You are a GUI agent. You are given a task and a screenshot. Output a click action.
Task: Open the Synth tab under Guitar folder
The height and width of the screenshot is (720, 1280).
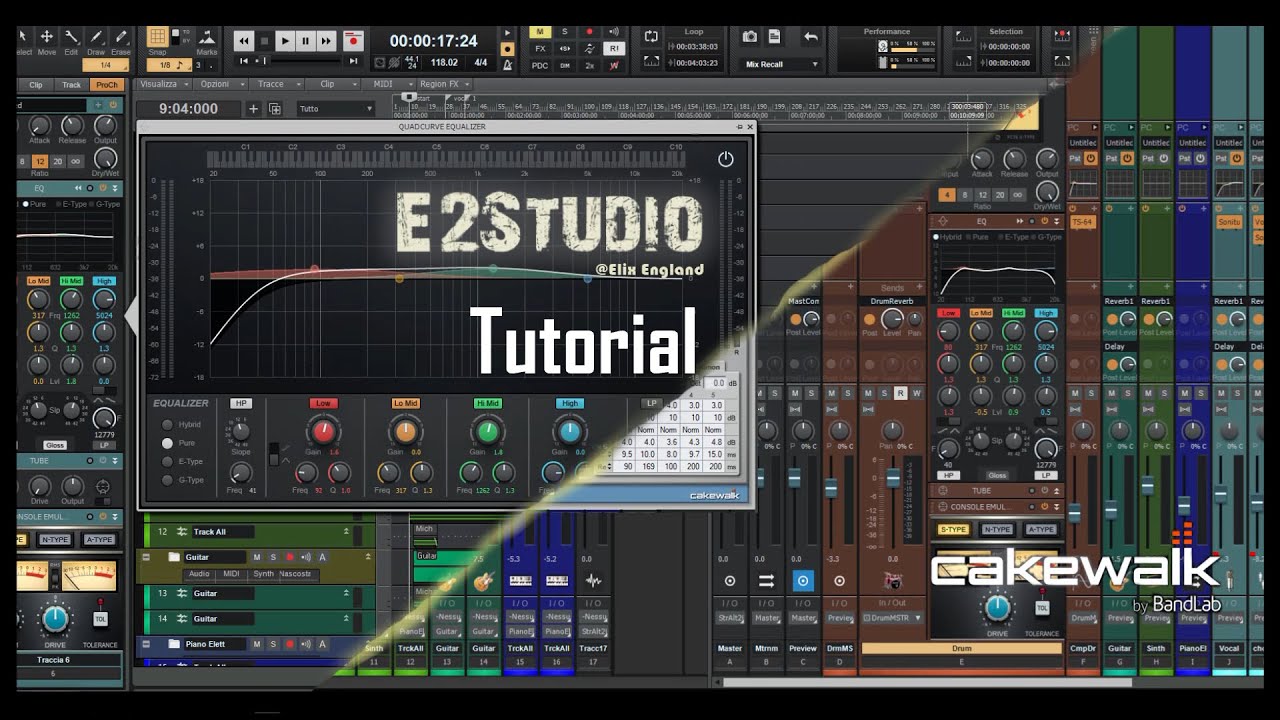point(263,574)
